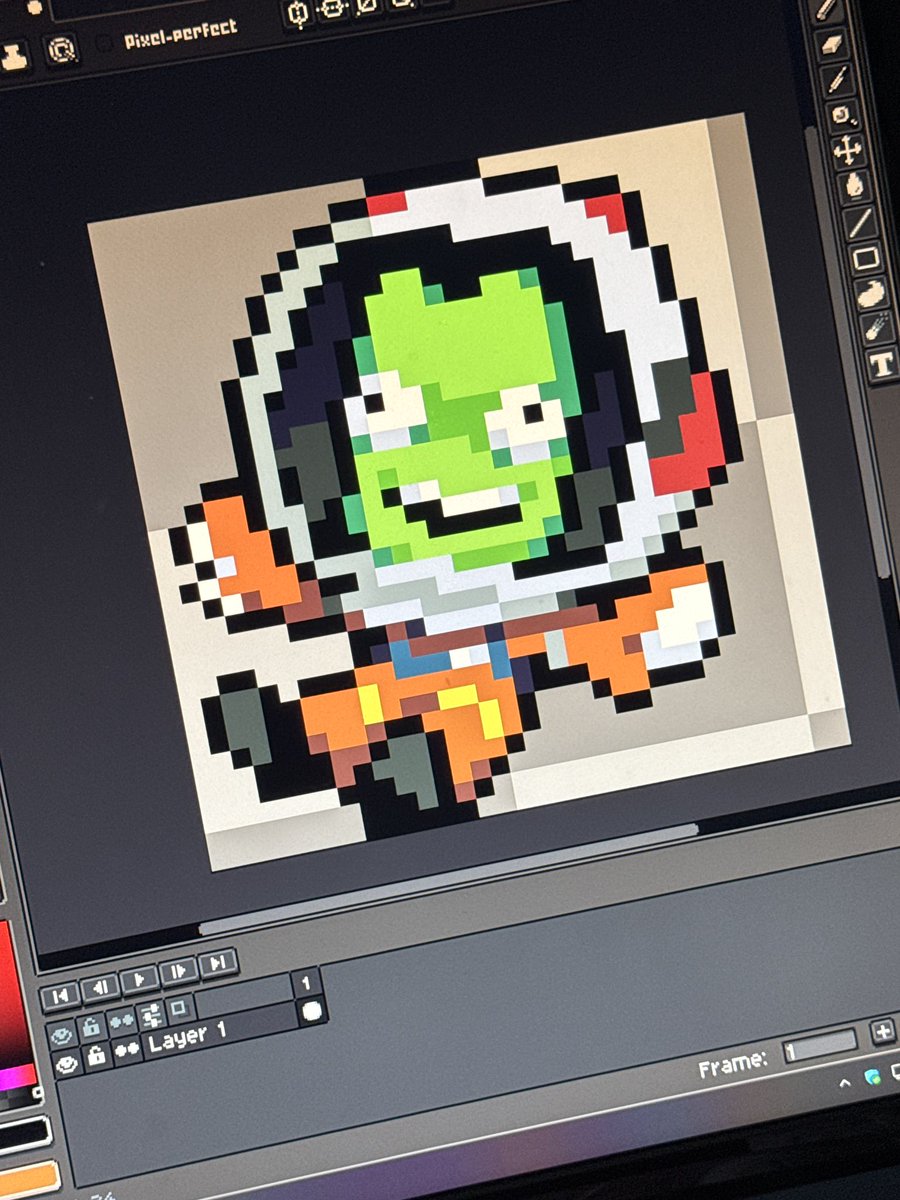Select the Zoom magnifier tool
Image resolution: width=900 pixels, height=1200 pixels.
[x=842, y=115]
